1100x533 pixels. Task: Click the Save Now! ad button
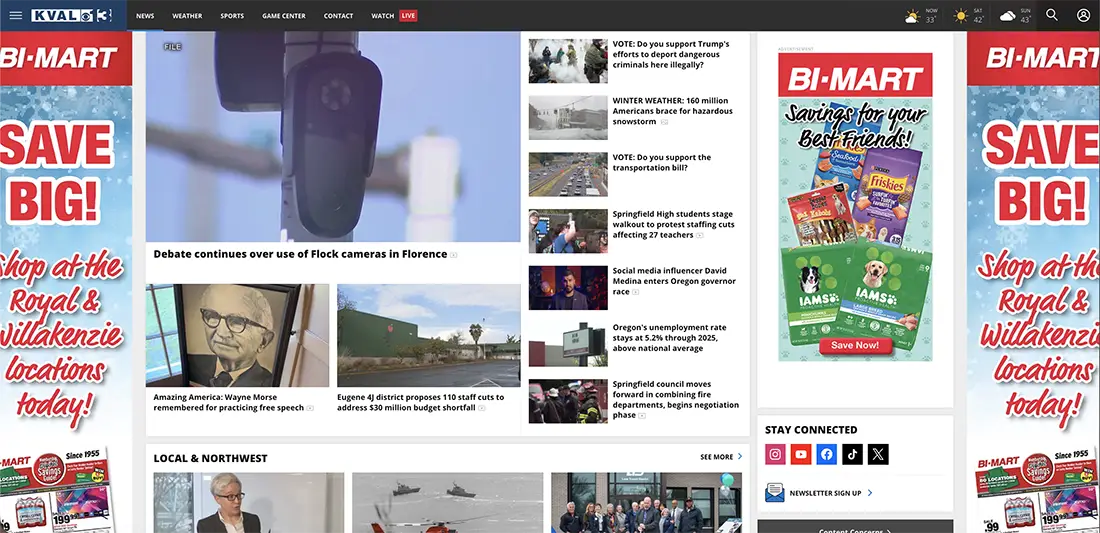pyautogui.click(x=855, y=345)
